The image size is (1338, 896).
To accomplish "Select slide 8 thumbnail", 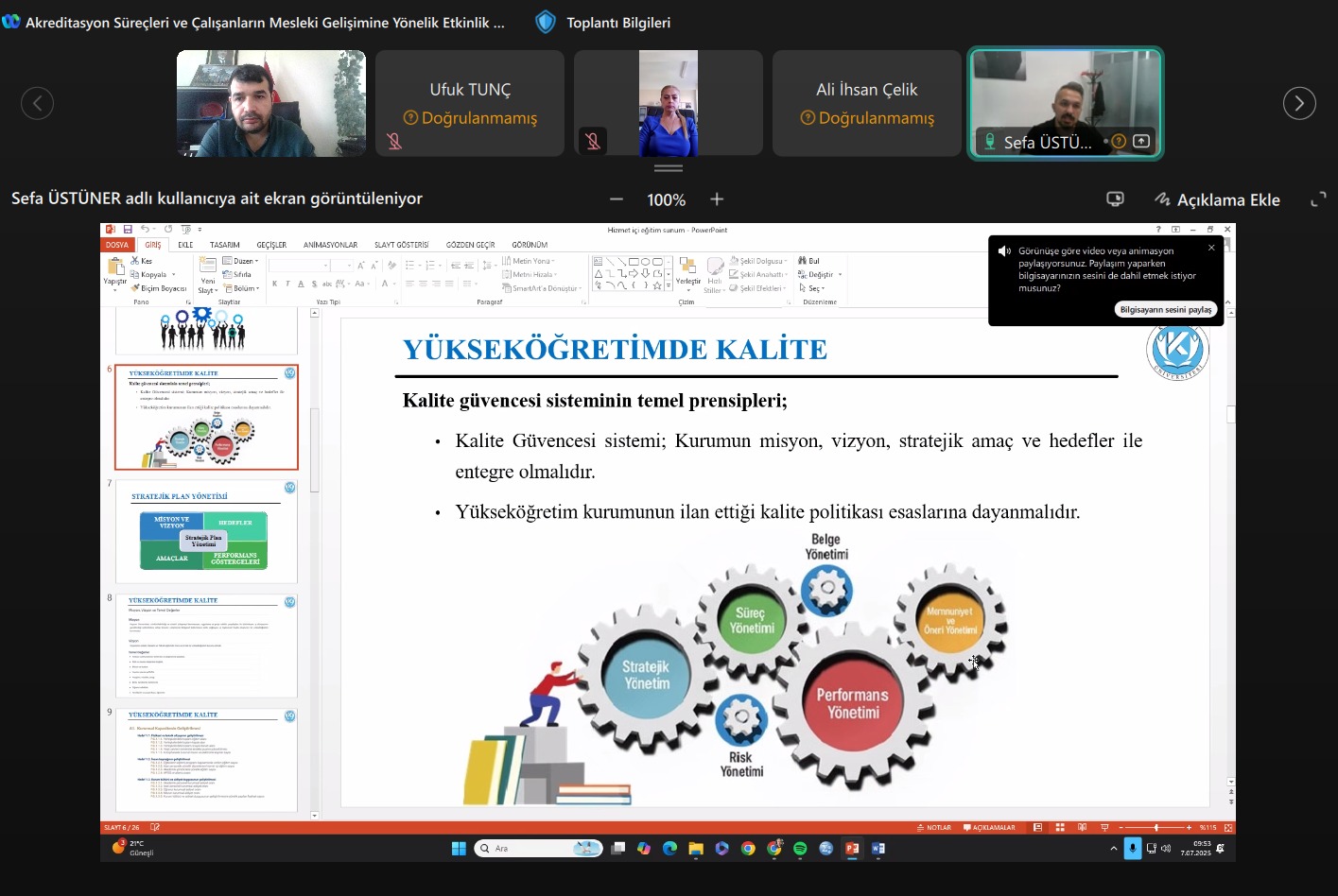I will click(206, 646).
